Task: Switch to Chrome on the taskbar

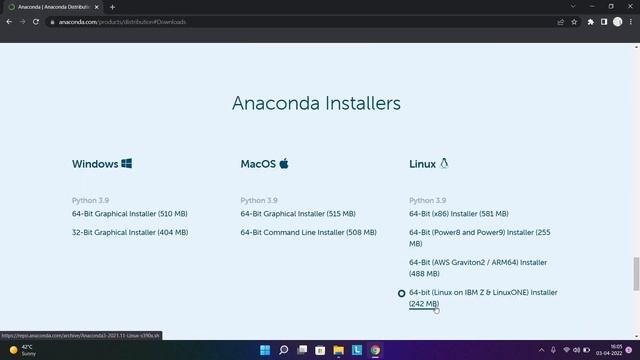Action: pyautogui.click(x=375, y=350)
